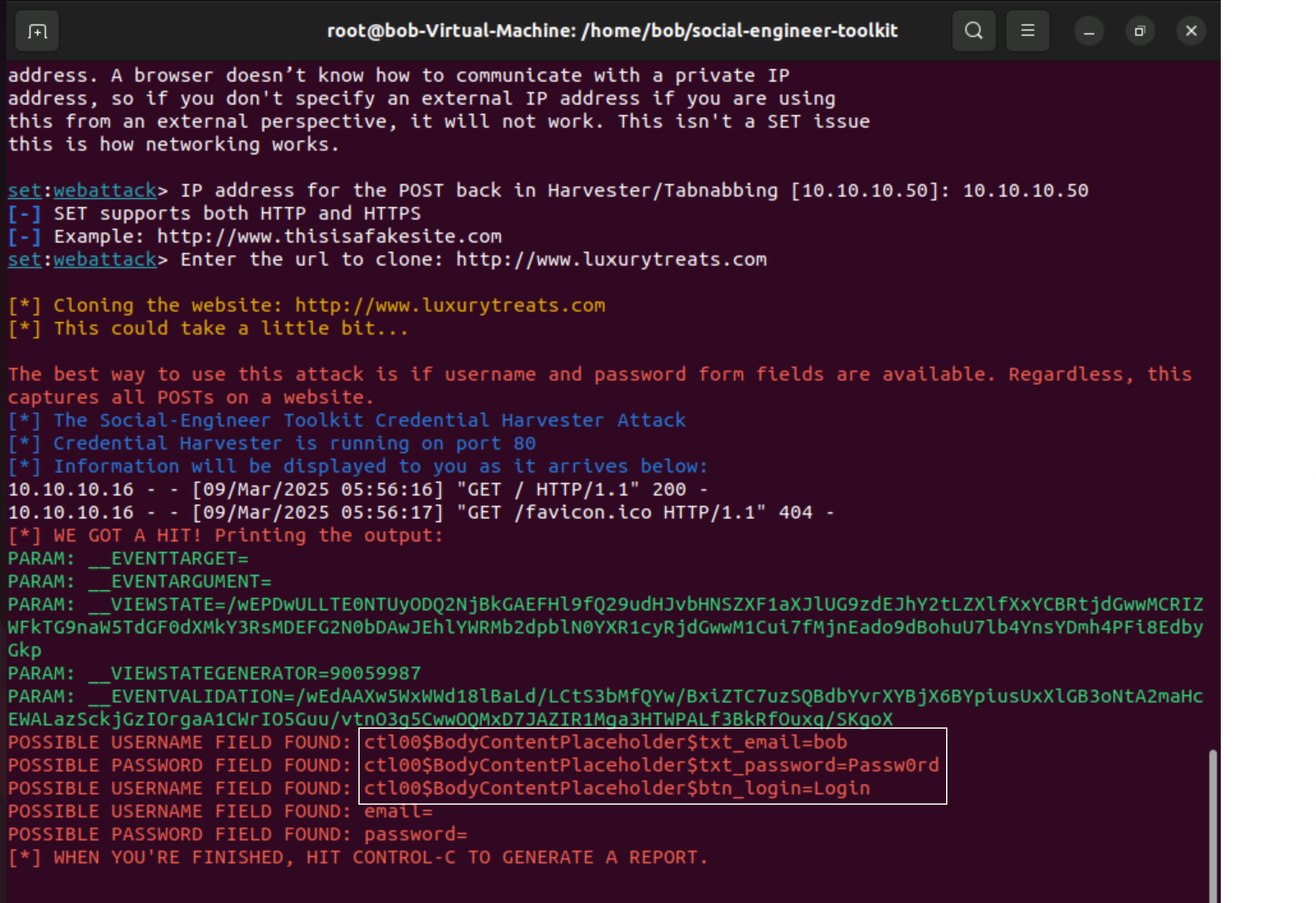1316x903 pixels.
Task: Click the 'GET / HTTP/1.1' 200 log line
Action: click(x=358, y=489)
